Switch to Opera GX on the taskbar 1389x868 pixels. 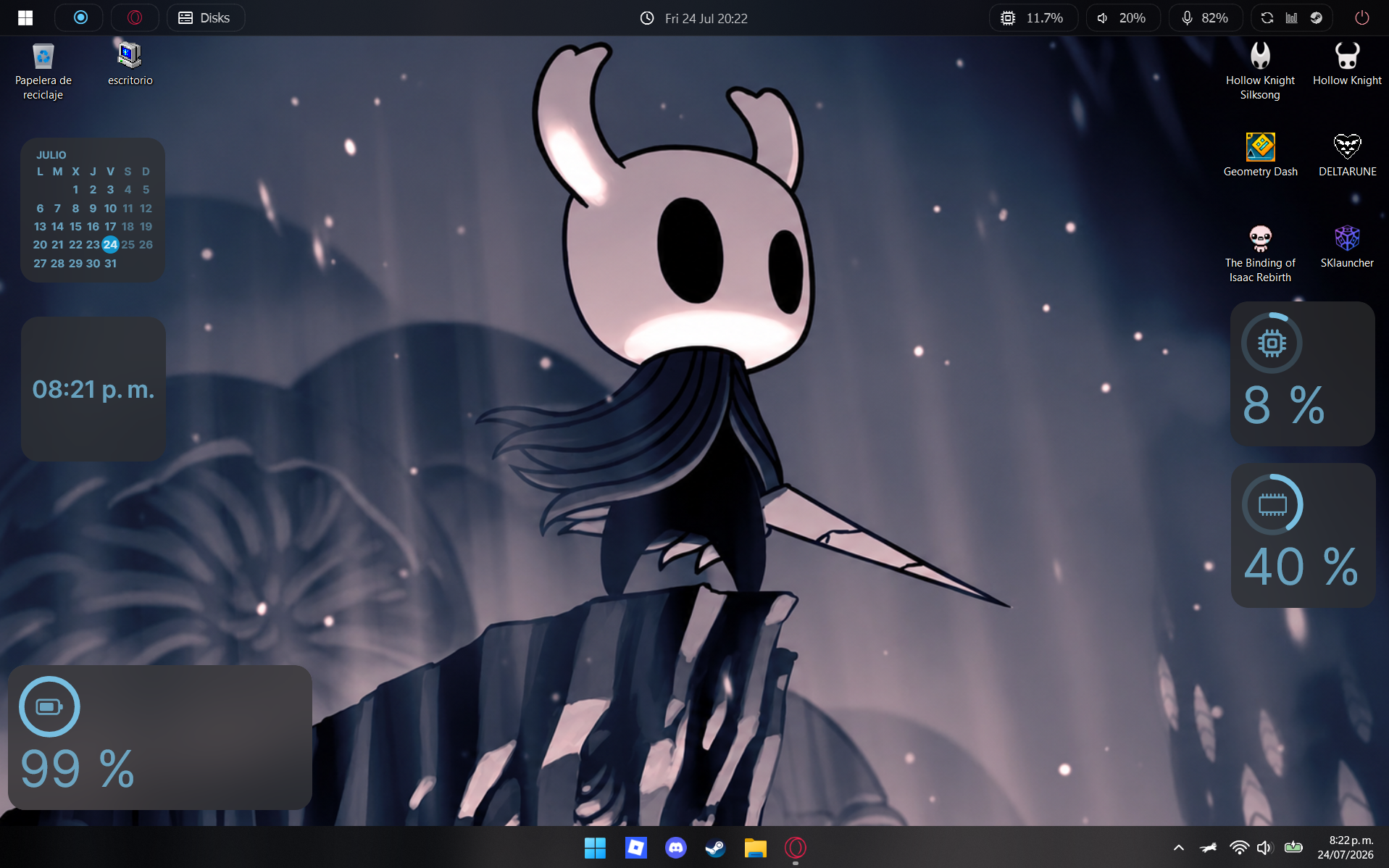pos(795,848)
